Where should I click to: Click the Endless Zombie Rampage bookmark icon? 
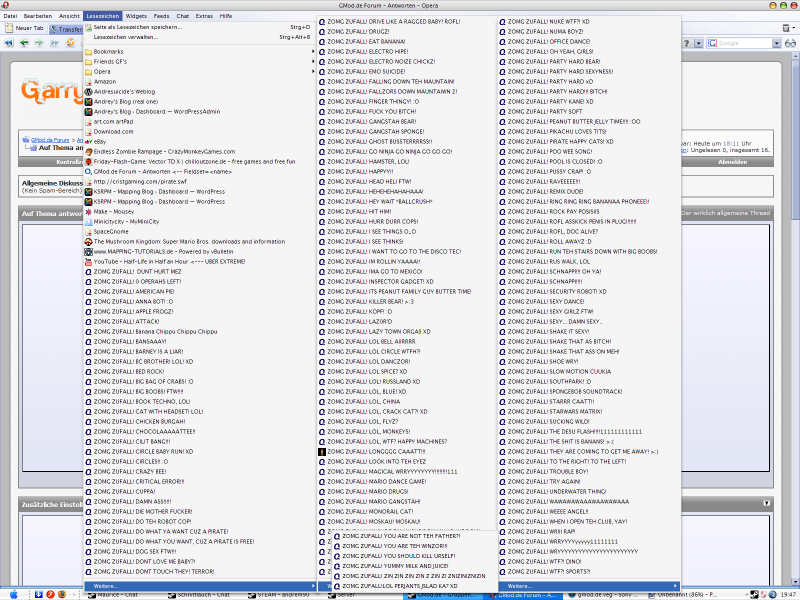[x=88, y=151]
